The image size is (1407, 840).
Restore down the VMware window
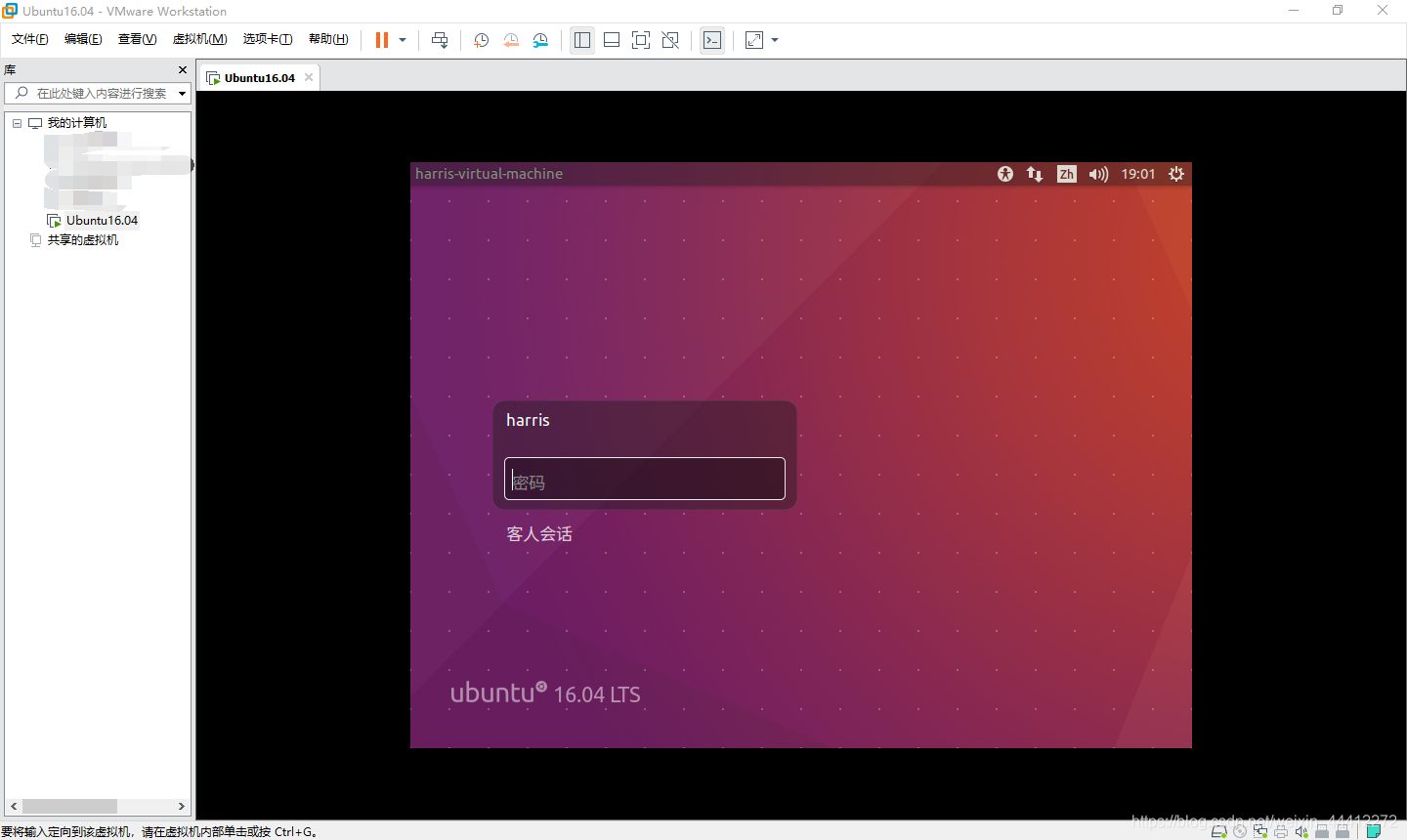1338,11
